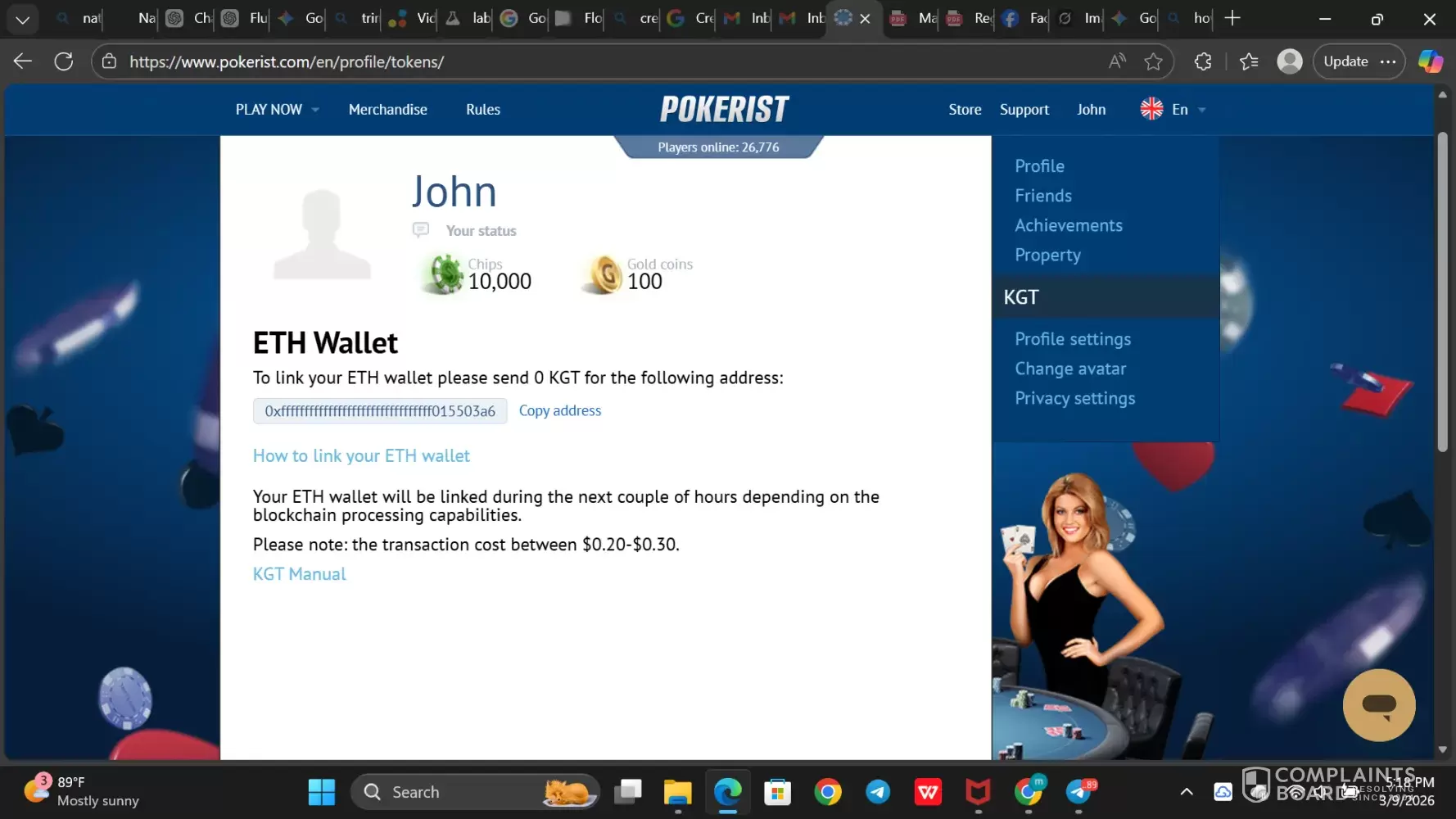1456x819 pixels.
Task: Expand the browser tab search chevron
Action: click(x=22, y=19)
